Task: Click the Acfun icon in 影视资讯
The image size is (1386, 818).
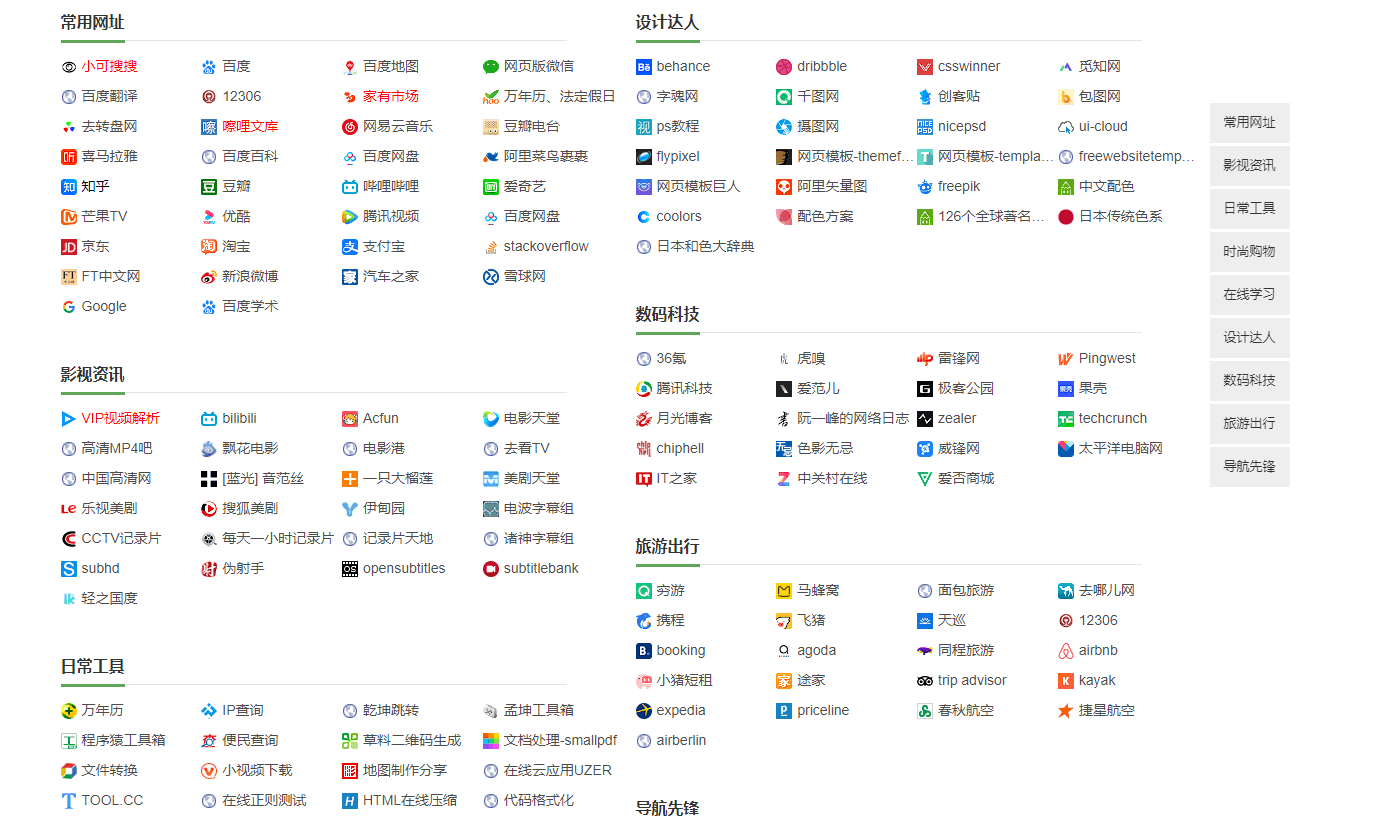Action: [x=350, y=419]
